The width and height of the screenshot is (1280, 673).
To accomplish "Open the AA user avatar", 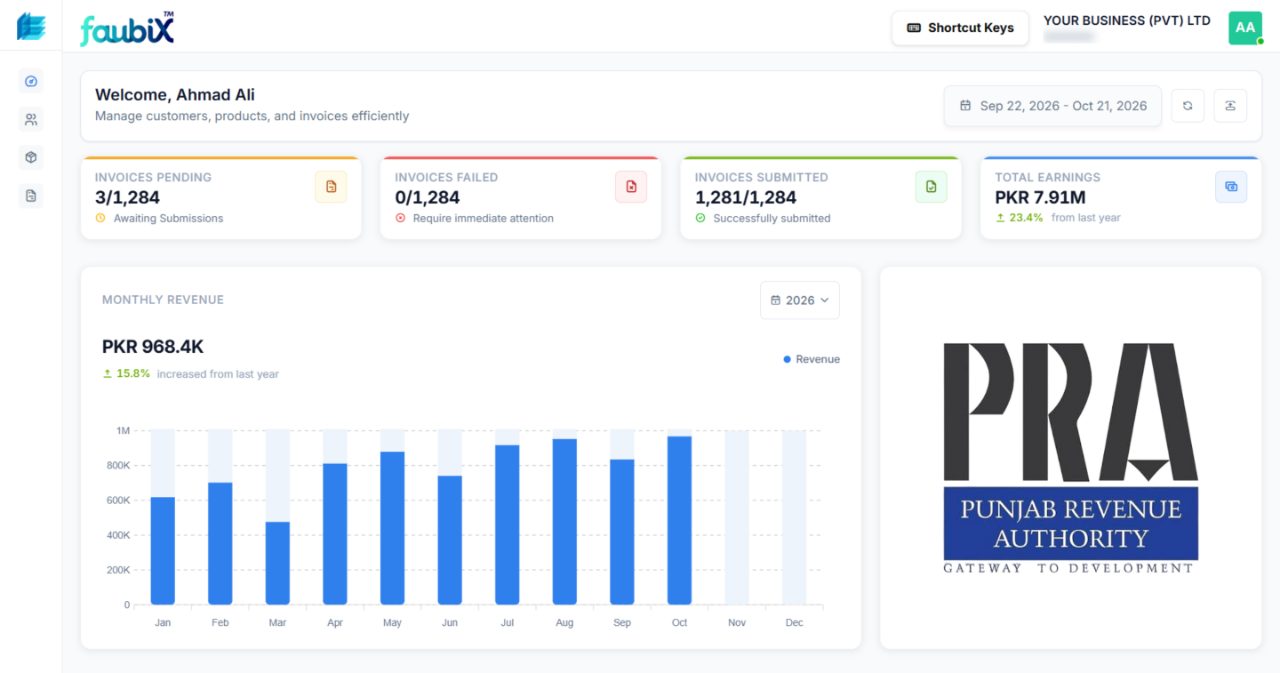I will pos(1245,28).
